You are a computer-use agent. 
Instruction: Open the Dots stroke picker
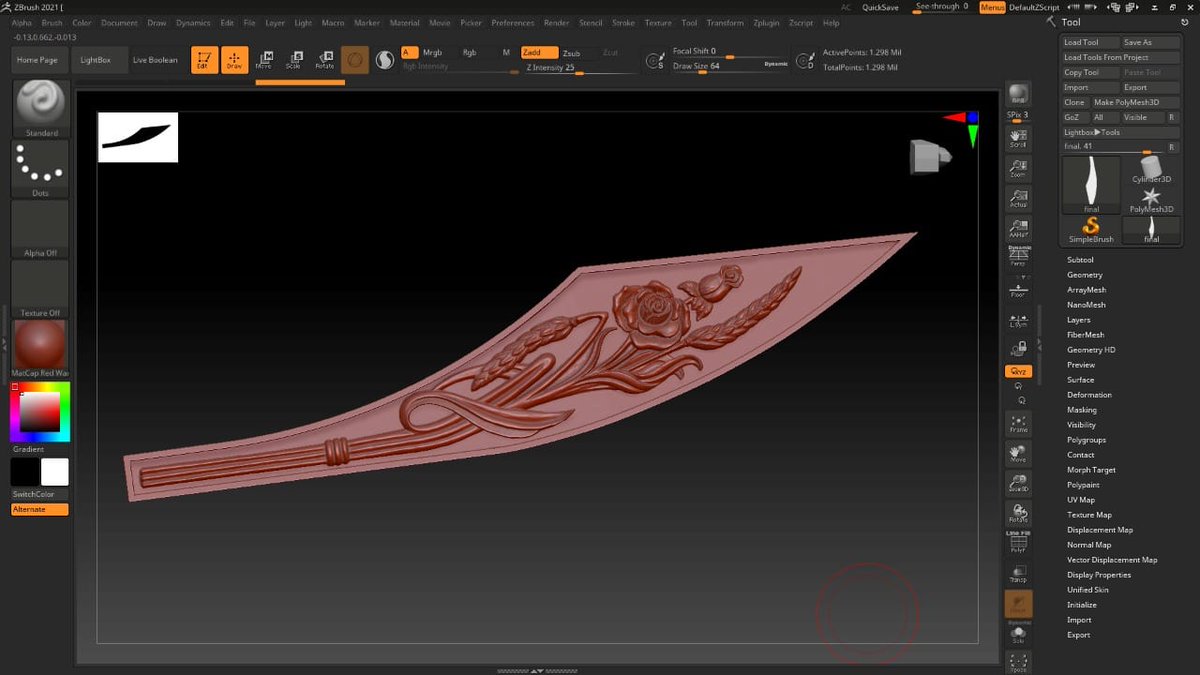tap(41, 168)
